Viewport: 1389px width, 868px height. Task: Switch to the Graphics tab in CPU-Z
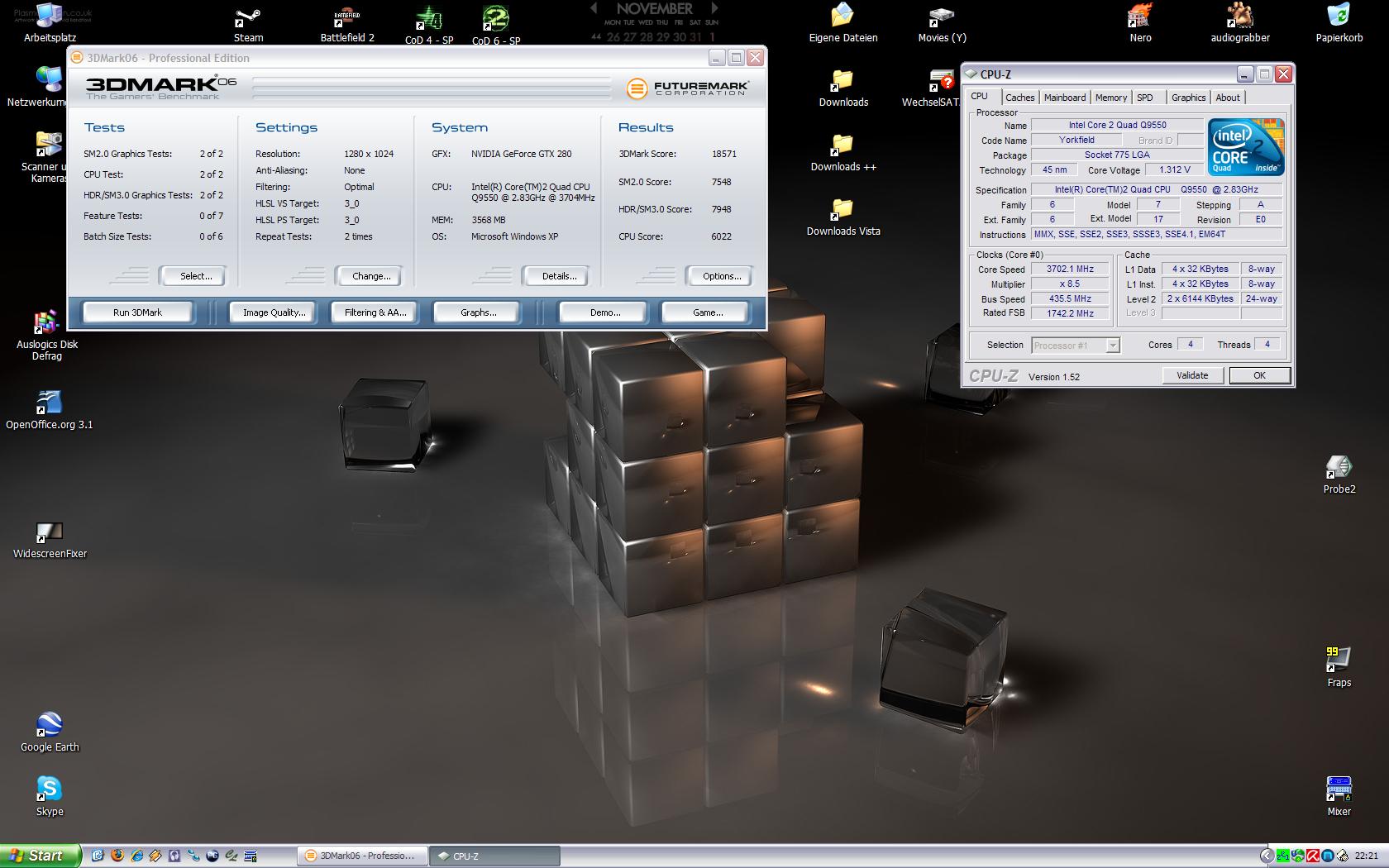[1188, 98]
